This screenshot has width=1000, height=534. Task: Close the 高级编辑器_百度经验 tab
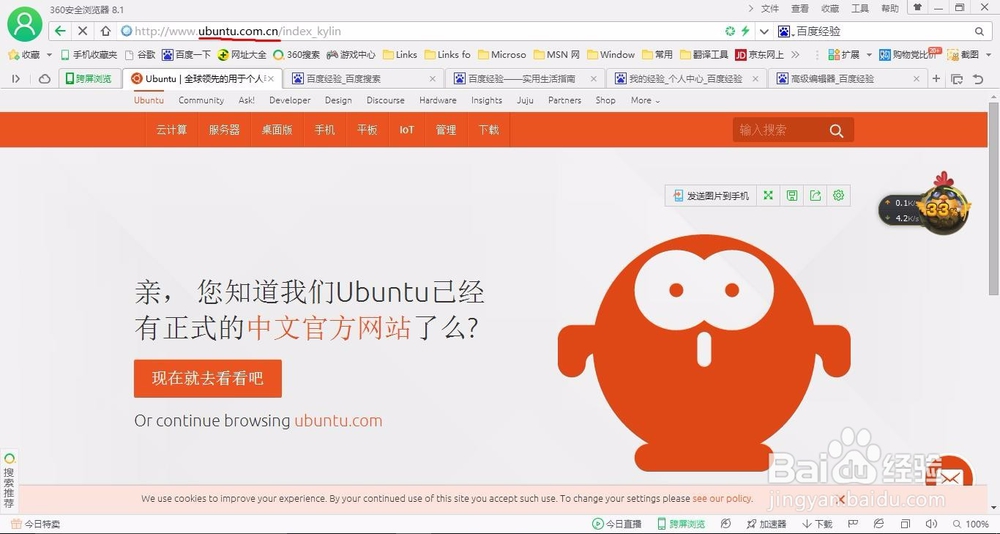[916, 79]
